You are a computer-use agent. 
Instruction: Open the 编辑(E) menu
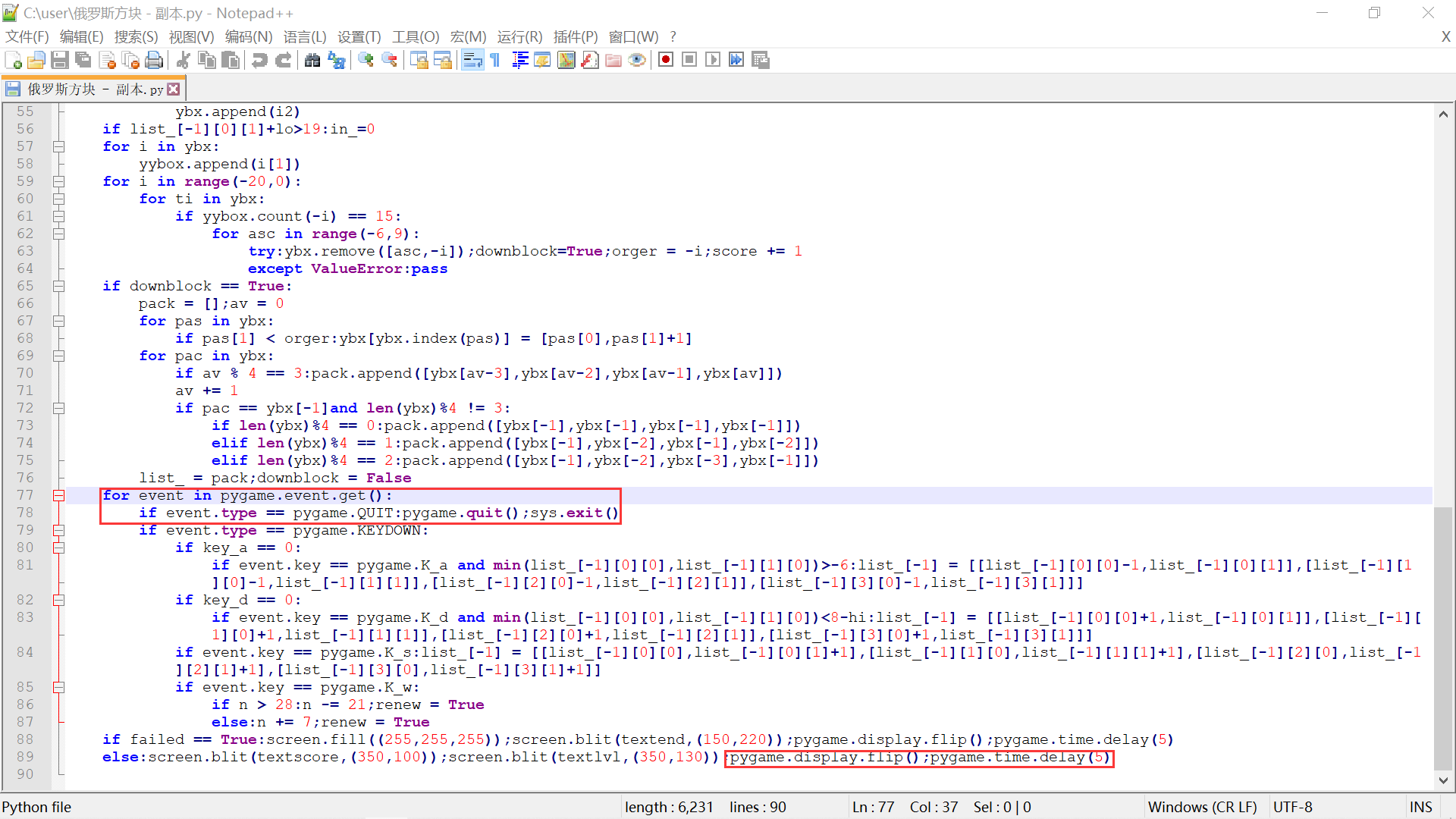[81, 37]
